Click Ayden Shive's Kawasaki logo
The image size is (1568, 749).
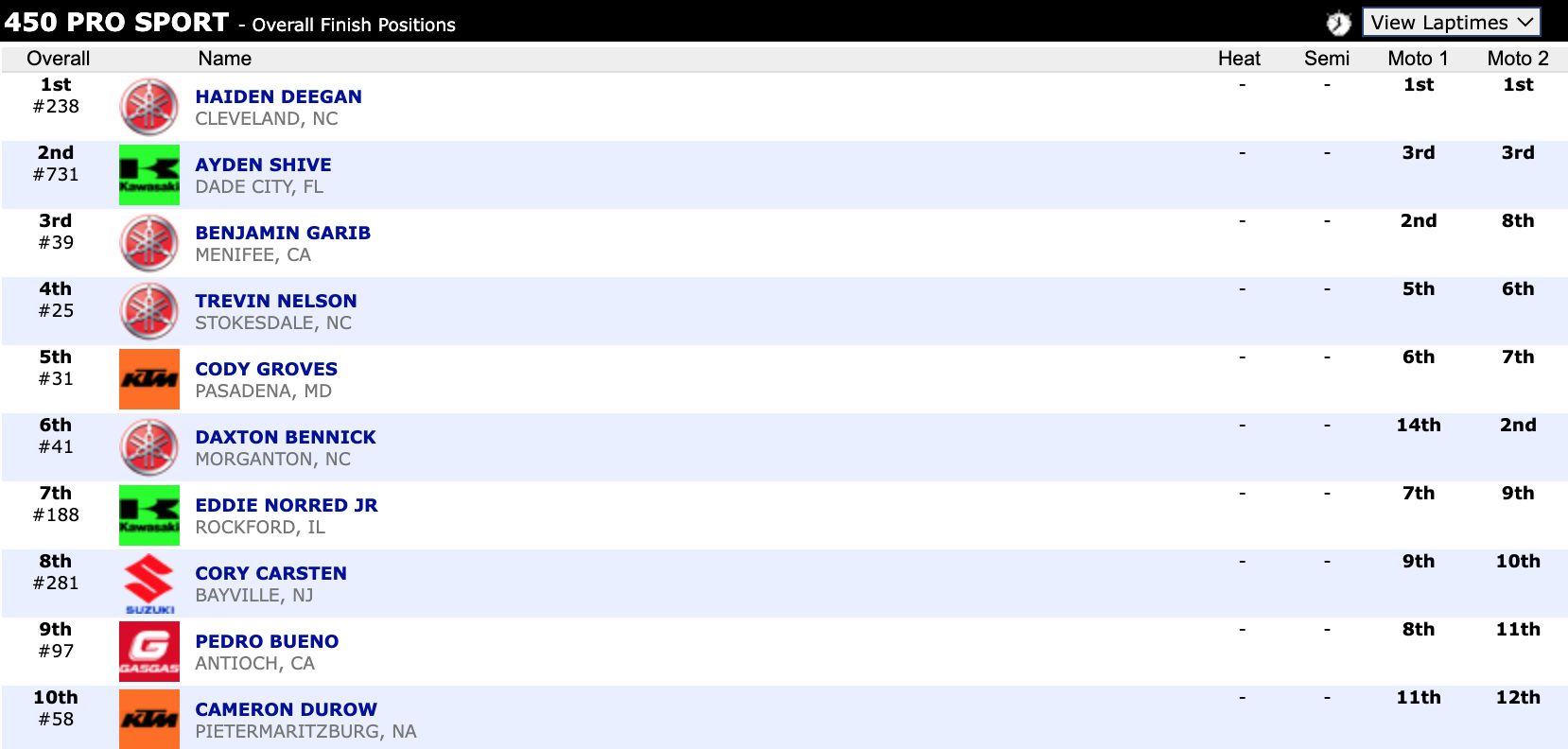coord(148,175)
